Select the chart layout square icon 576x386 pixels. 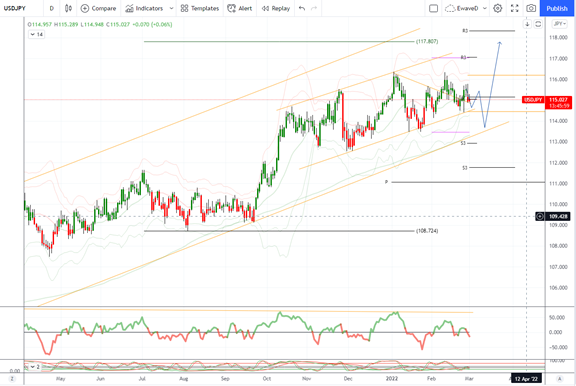coord(433,8)
